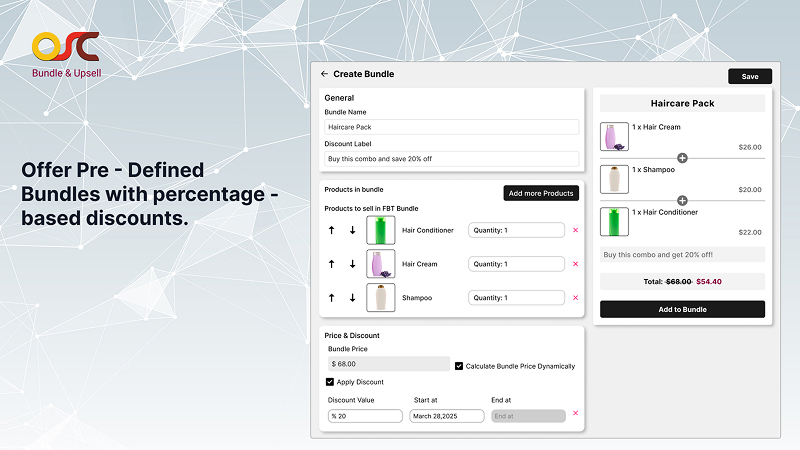Move Shampoo down with arrow
This screenshot has width=800, height=450.
click(352, 298)
